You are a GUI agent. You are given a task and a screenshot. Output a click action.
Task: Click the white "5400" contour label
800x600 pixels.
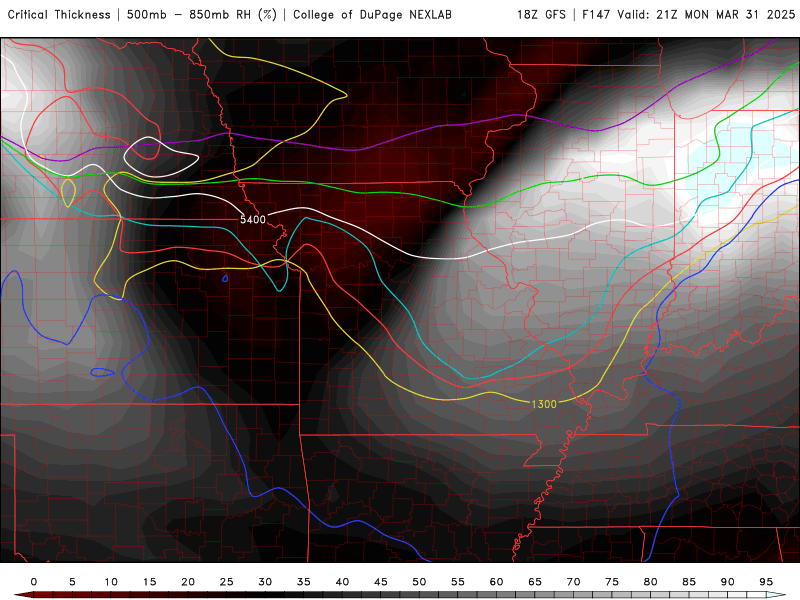click(253, 219)
